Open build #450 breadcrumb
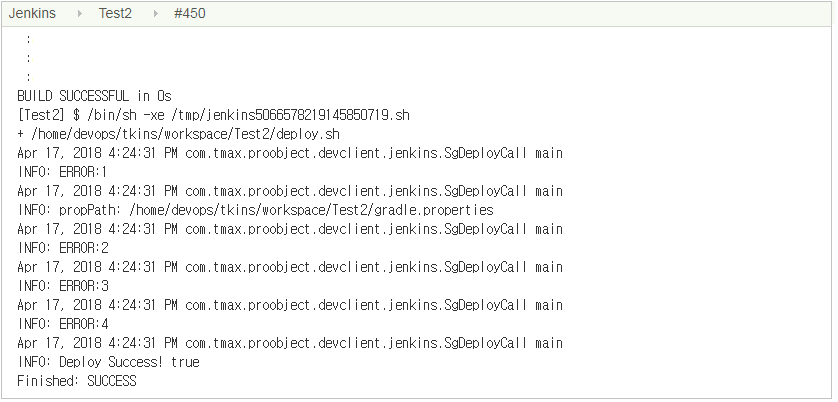This screenshot has height=402, width=838. (190, 13)
